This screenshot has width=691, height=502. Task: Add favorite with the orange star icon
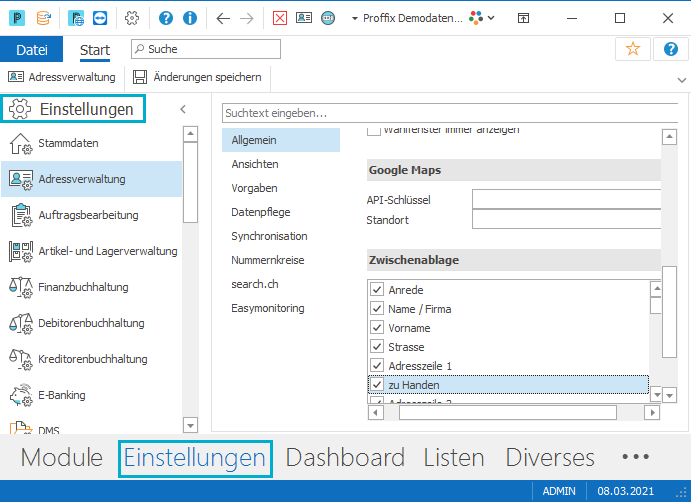(633, 48)
